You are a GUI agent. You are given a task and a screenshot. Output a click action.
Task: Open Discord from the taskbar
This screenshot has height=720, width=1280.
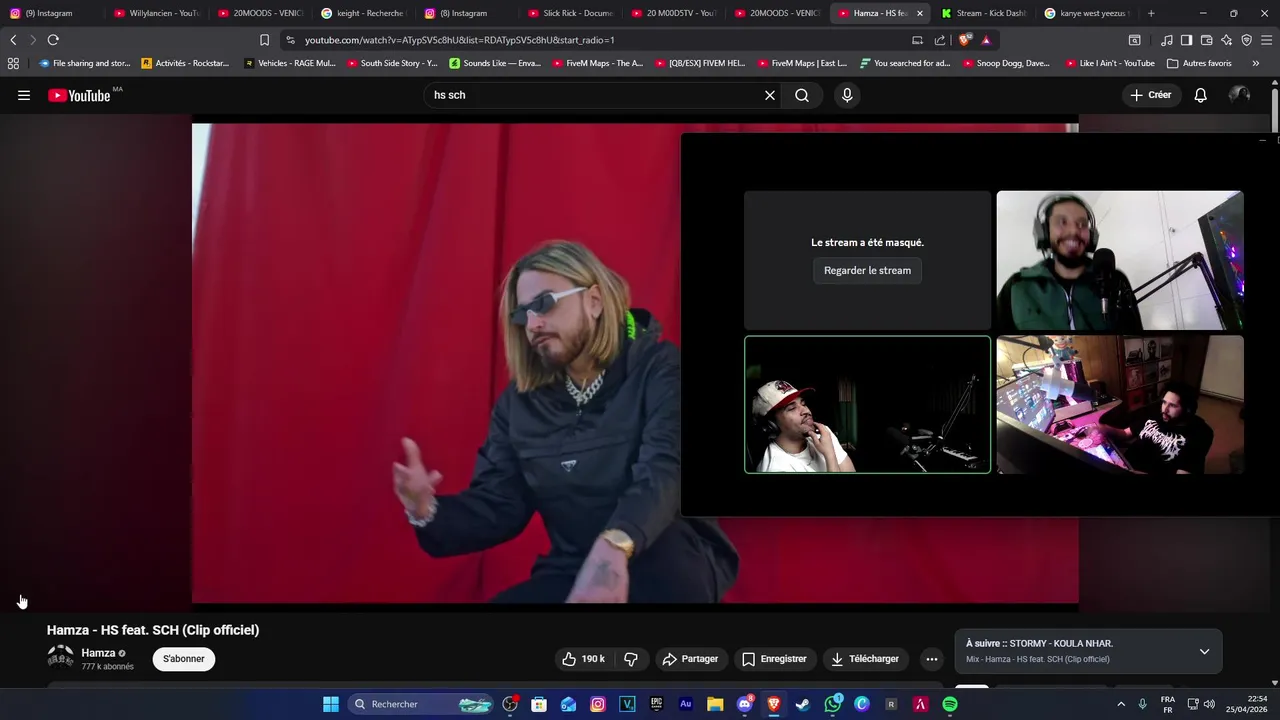745,704
